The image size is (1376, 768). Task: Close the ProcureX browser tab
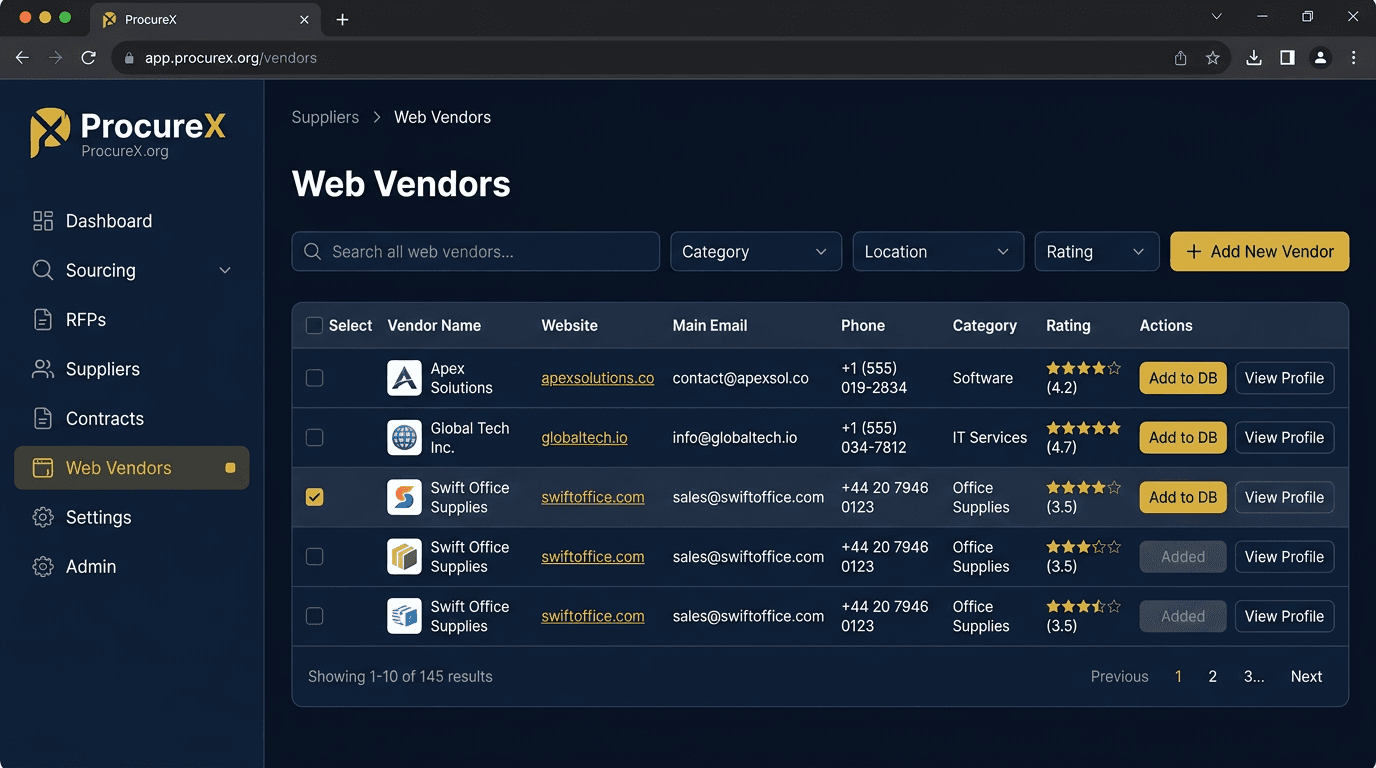pyautogui.click(x=305, y=19)
